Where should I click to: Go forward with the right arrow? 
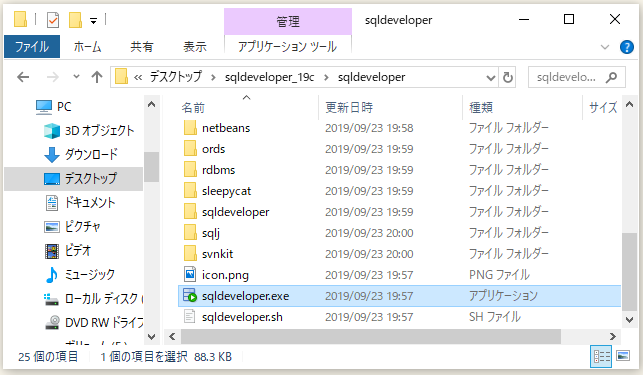[52, 77]
